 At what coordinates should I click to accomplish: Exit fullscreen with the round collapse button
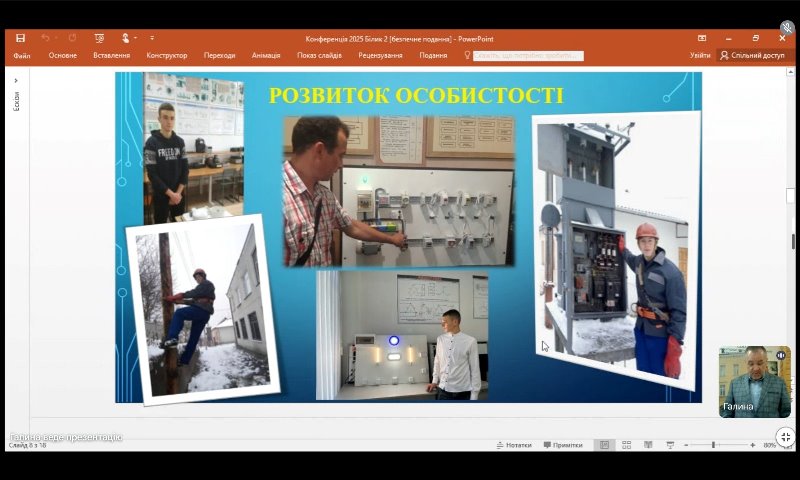(x=786, y=437)
